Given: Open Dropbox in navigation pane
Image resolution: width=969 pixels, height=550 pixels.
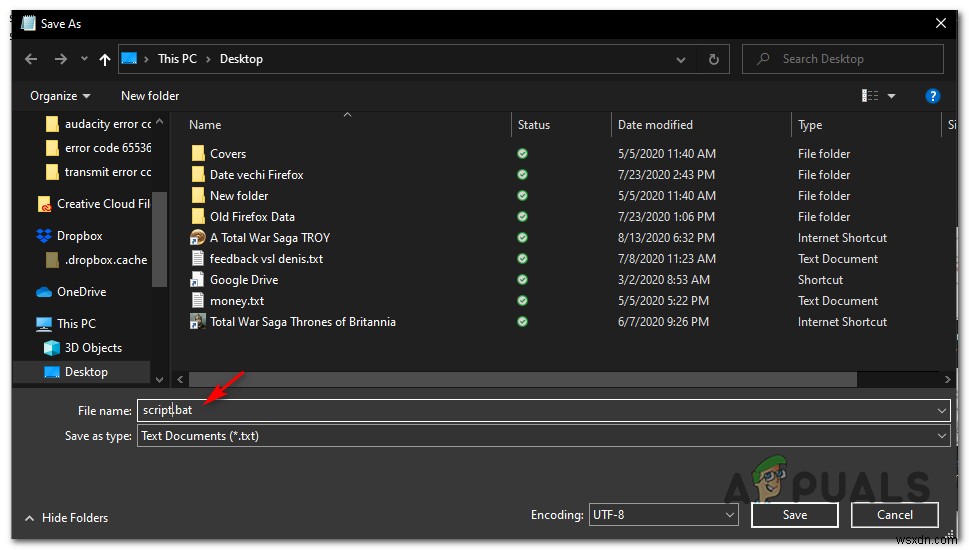Looking at the screenshot, I should (70, 236).
